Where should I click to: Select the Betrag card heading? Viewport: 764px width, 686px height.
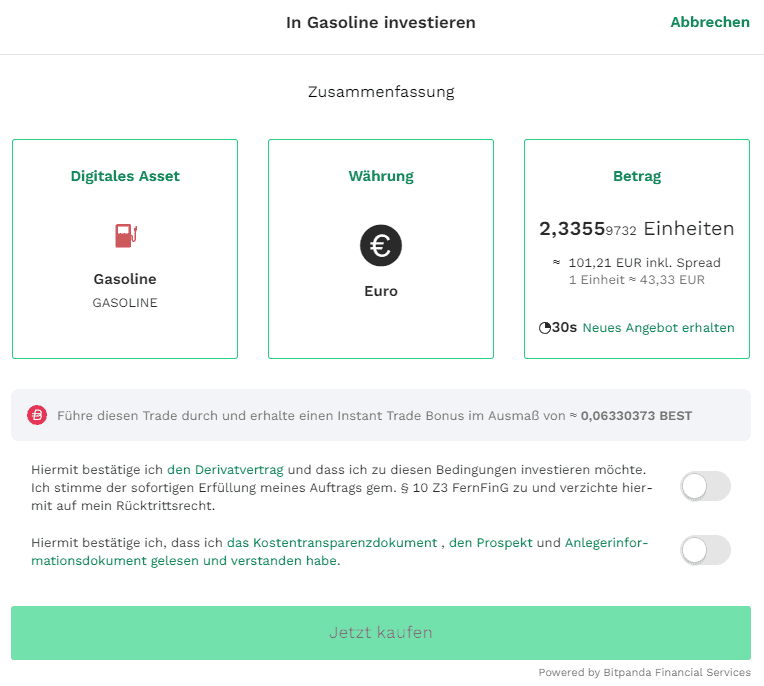tap(637, 176)
